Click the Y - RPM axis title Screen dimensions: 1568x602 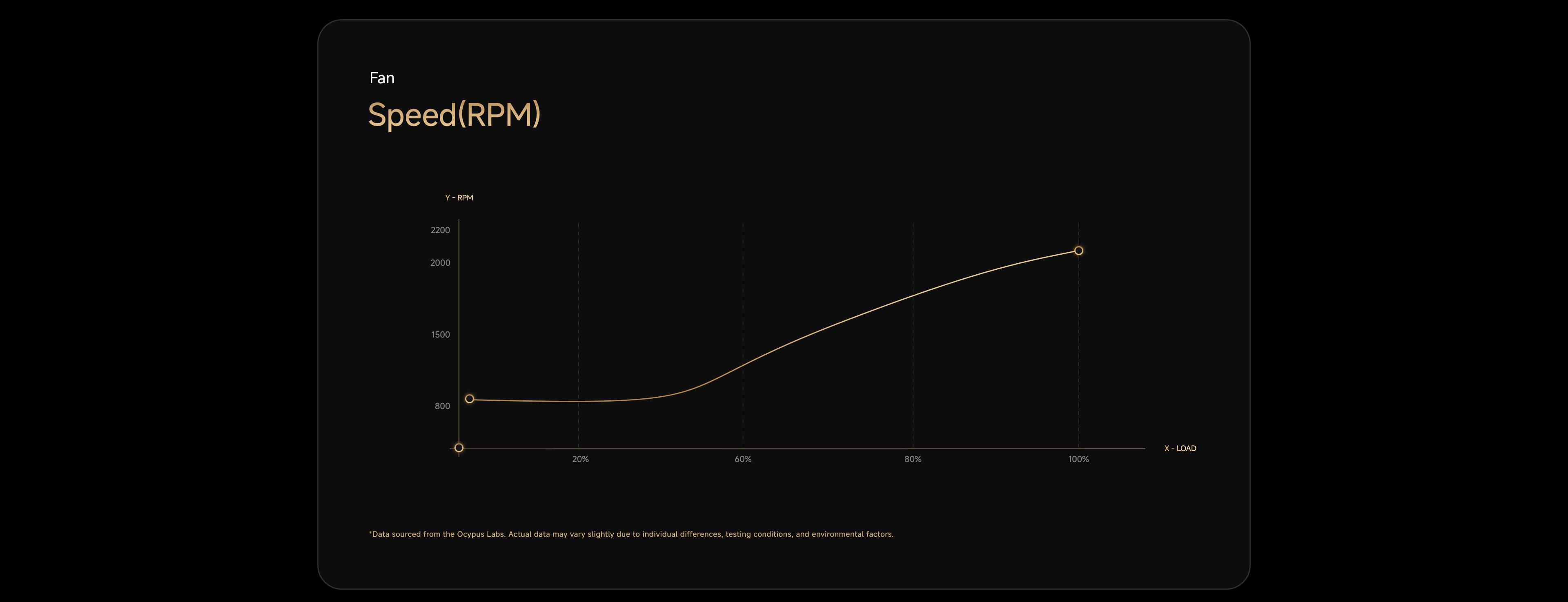tap(459, 198)
